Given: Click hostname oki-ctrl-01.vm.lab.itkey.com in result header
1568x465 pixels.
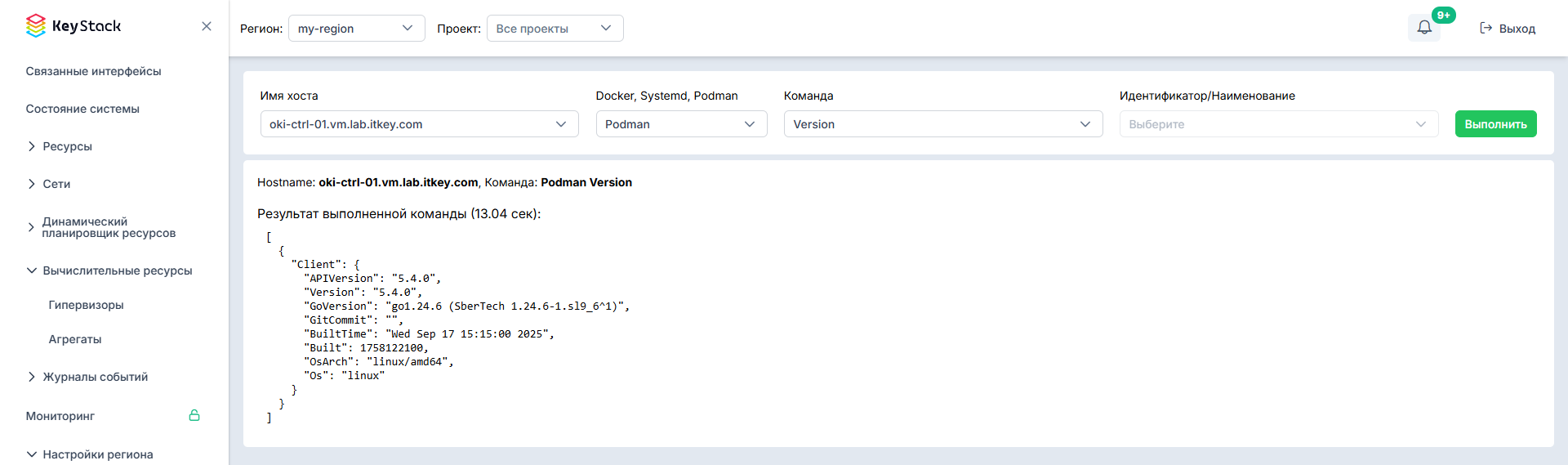Looking at the screenshot, I should click(x=399, y=182).
